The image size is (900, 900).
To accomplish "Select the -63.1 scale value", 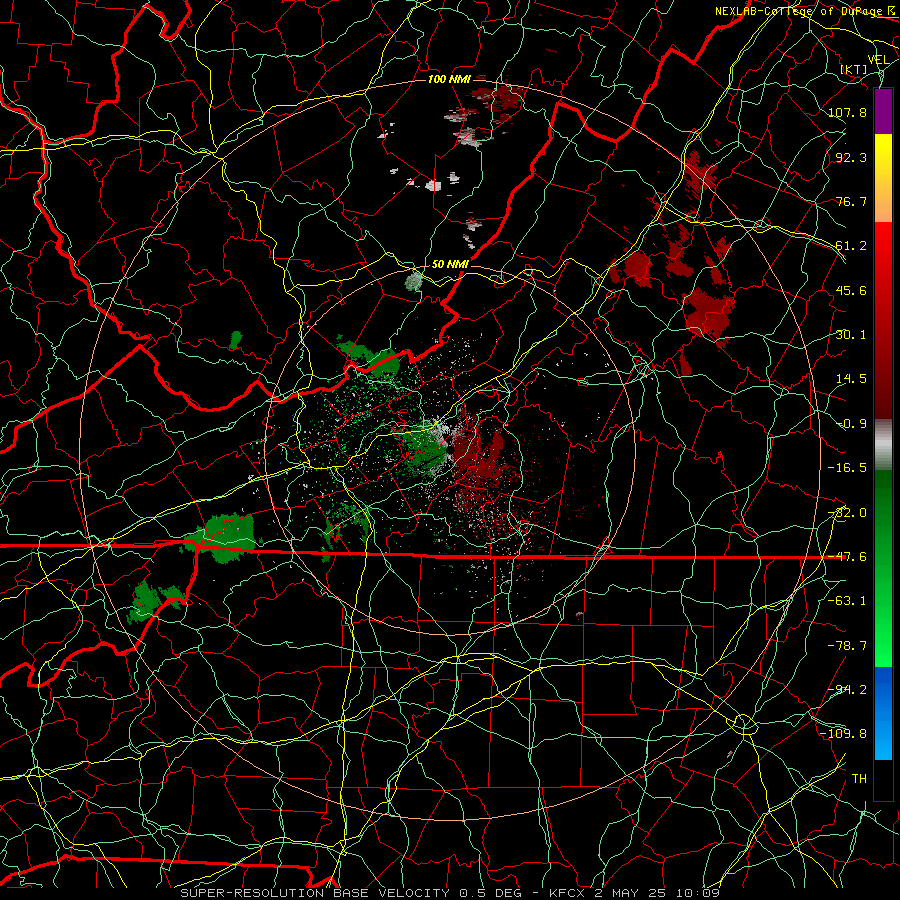I will pyautogui.click(x=847, y=601).
